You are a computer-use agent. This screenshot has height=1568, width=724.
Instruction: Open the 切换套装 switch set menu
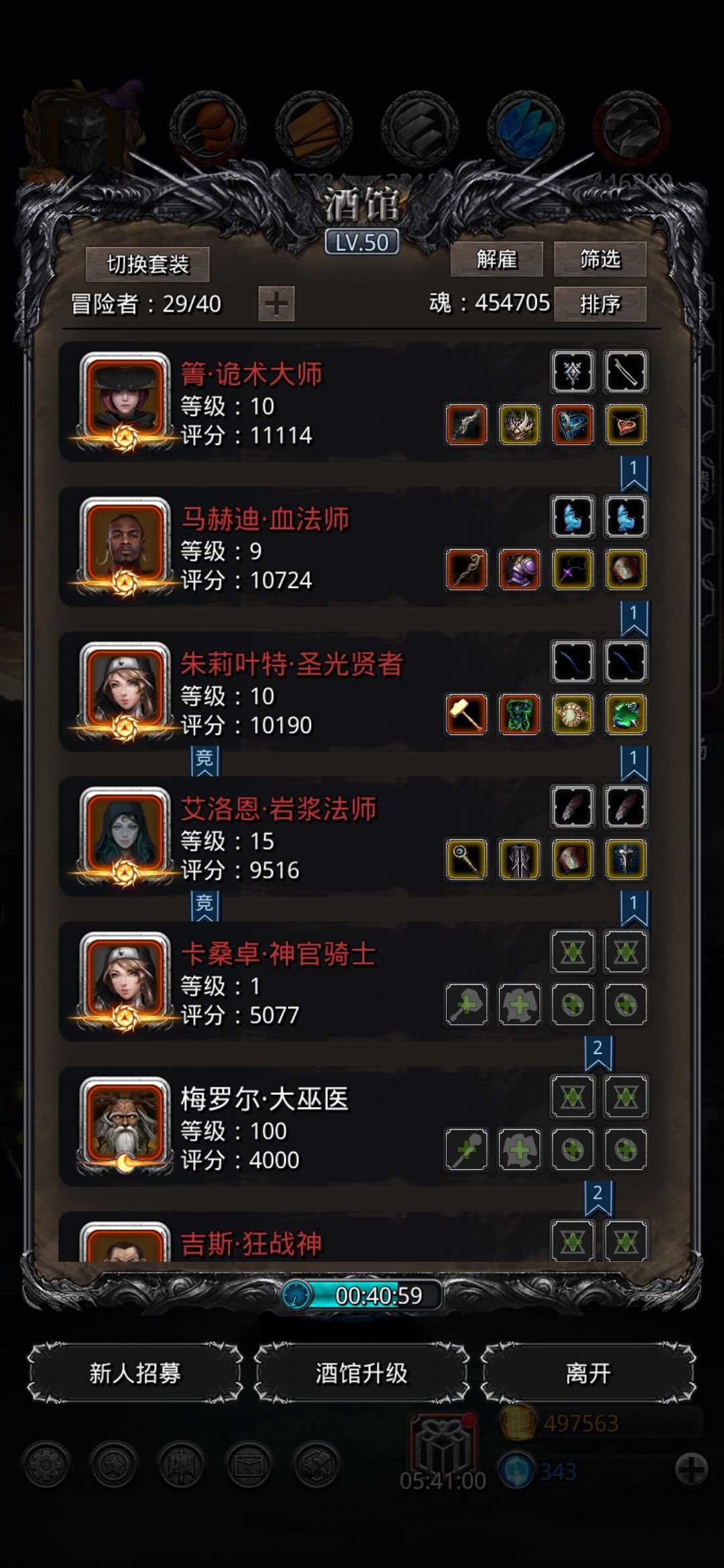pyautogui.click(x=147, y=265)
